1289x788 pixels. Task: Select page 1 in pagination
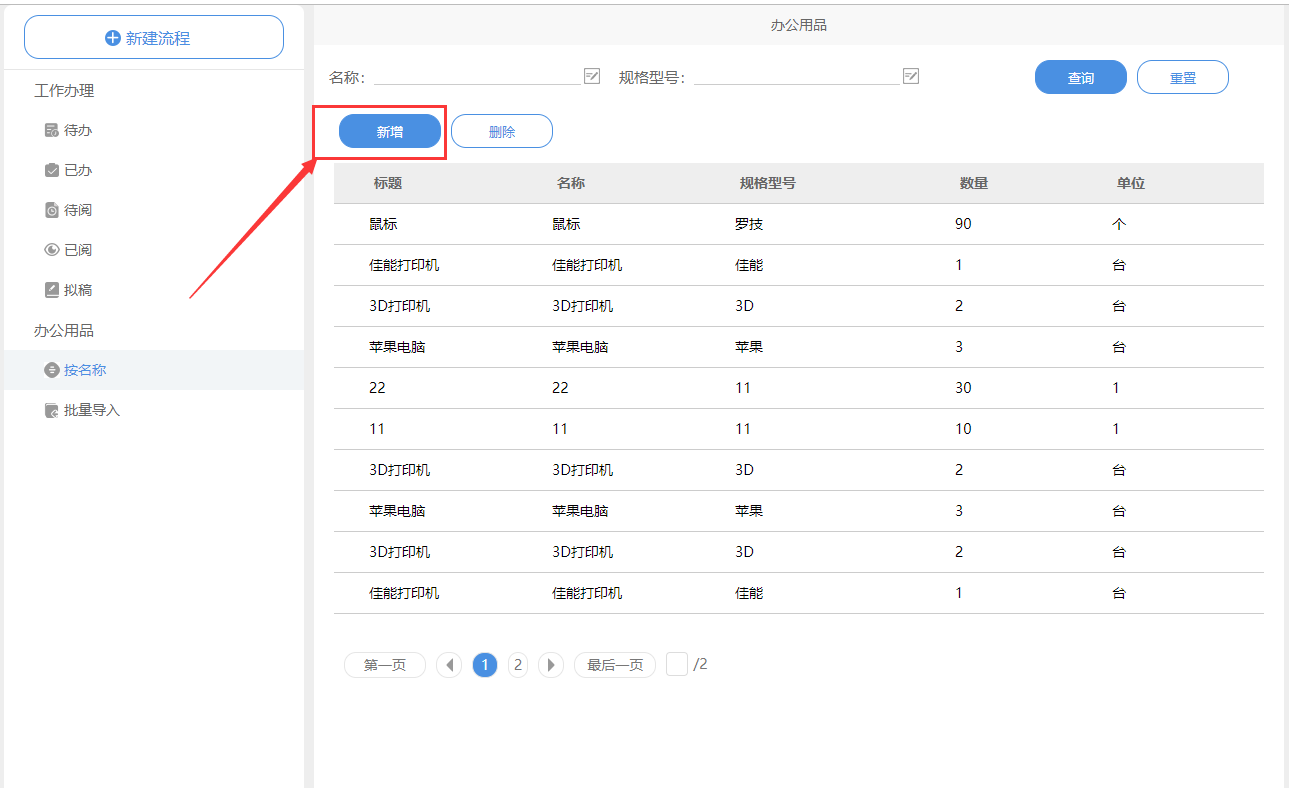pos(485,665)
